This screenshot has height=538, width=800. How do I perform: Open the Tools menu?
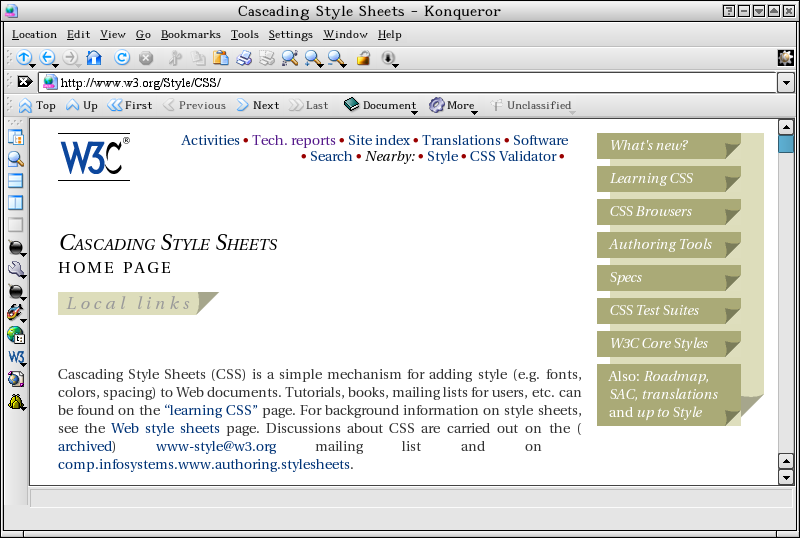(x=244, y=34)
